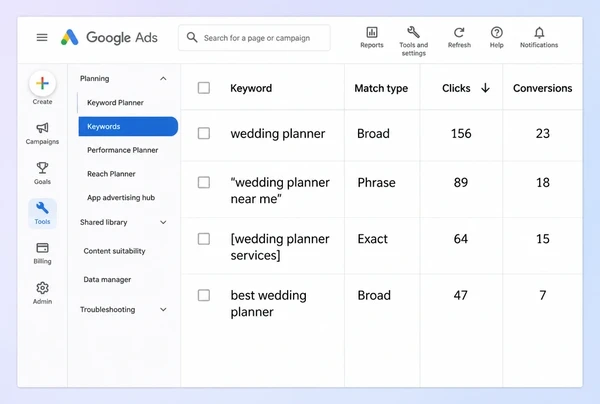Click the Phrase match type cell
The width and height of the screenshot is (600, 404).
click(x=377, y=183)
